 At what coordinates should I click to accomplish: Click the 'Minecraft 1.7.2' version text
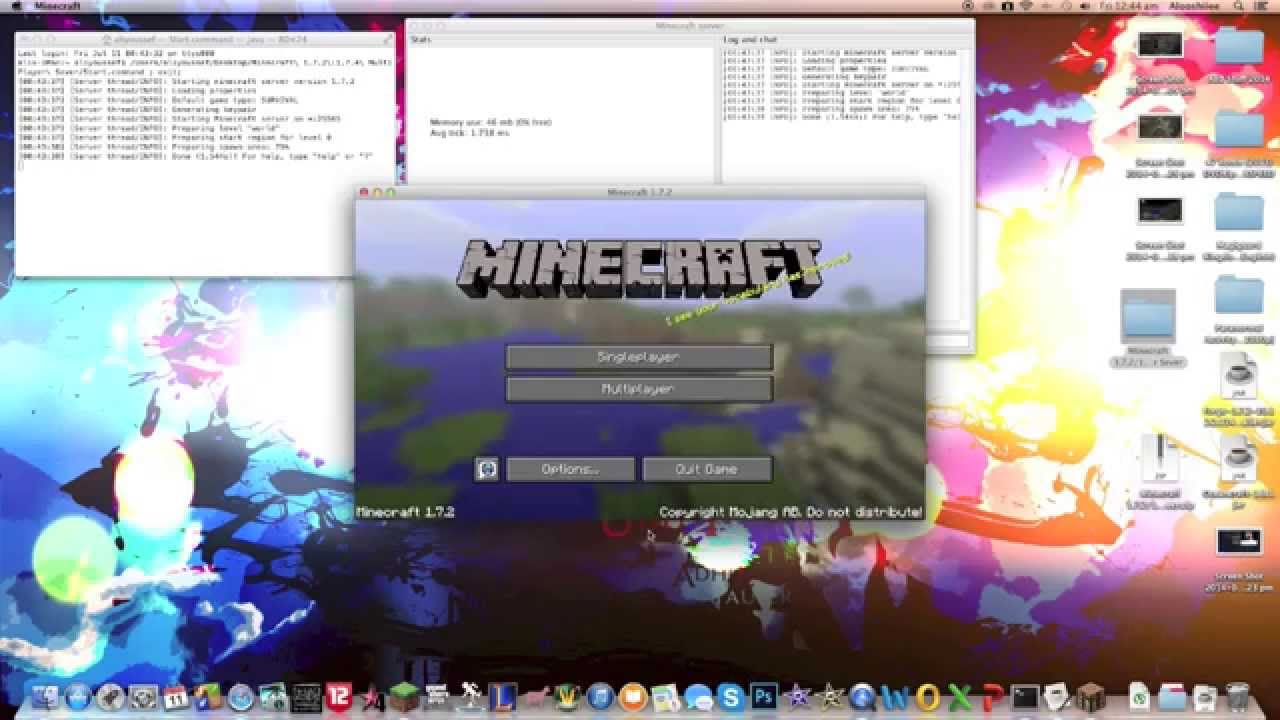pos(405,512)
